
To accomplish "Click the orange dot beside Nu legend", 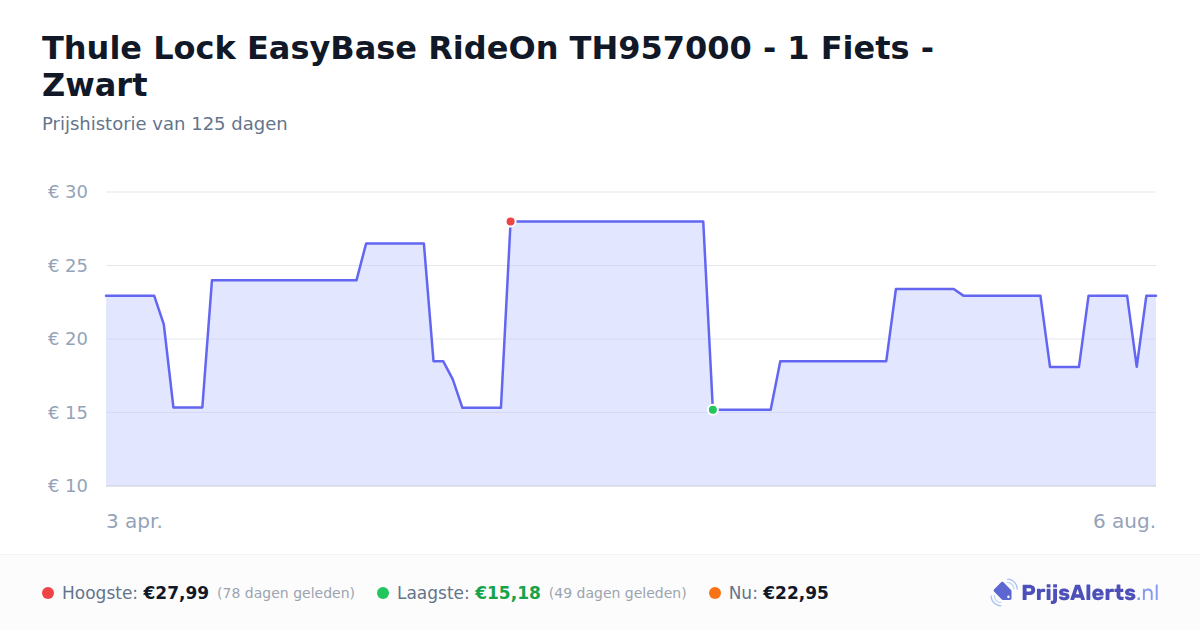I will (x=715, y=593).
